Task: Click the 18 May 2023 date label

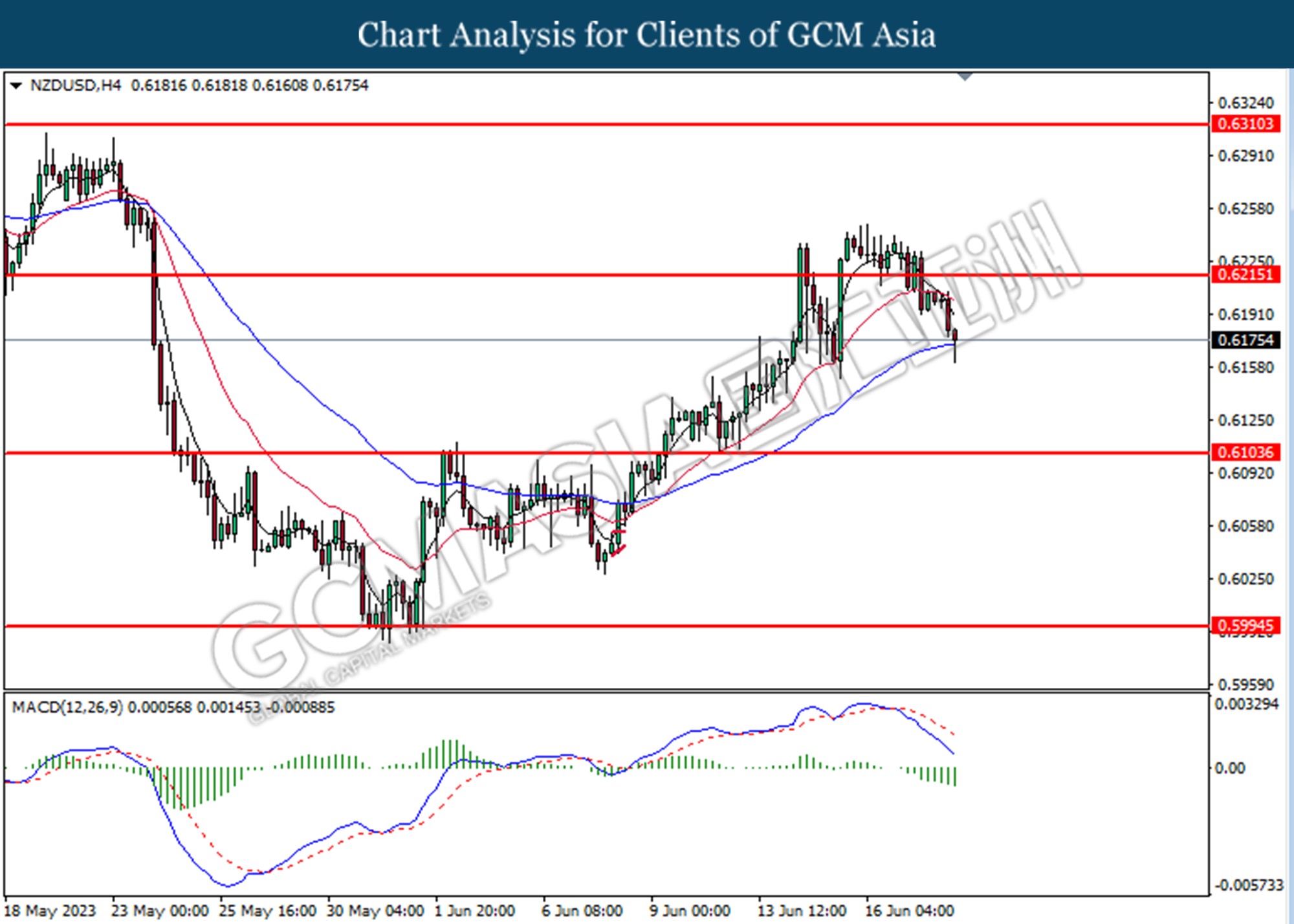Action: 50,911
